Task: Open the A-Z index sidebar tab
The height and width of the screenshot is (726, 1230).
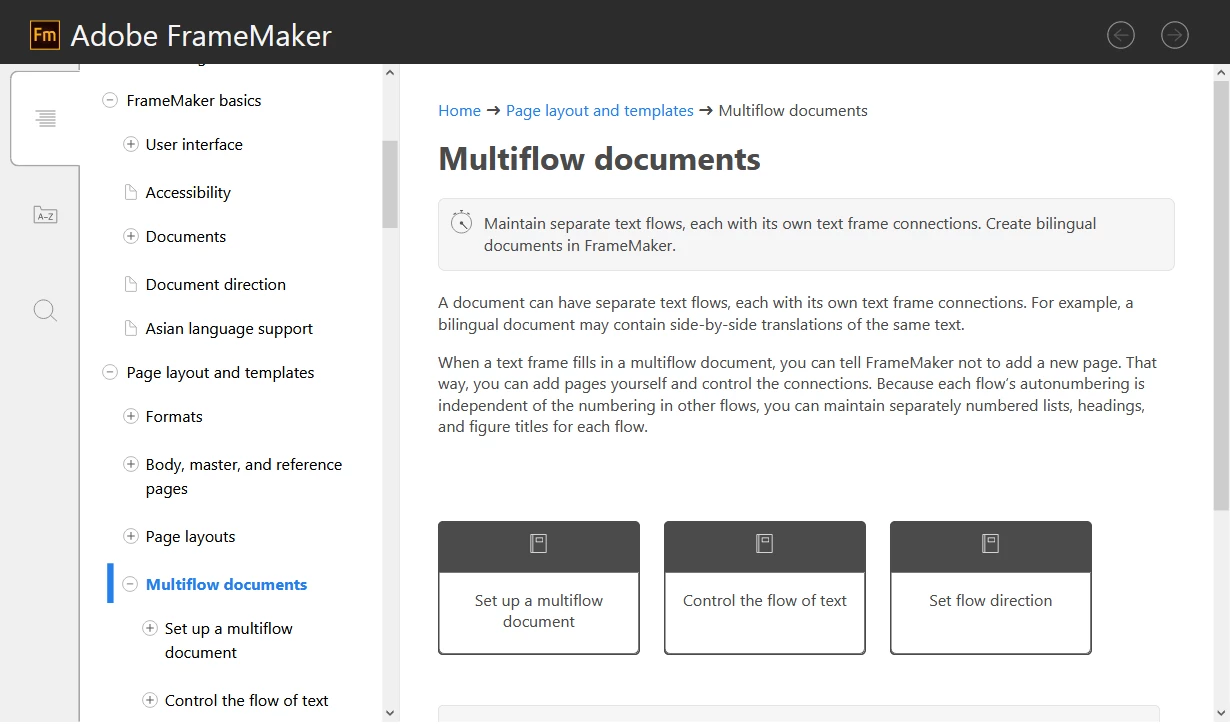Action: point(45,214)
